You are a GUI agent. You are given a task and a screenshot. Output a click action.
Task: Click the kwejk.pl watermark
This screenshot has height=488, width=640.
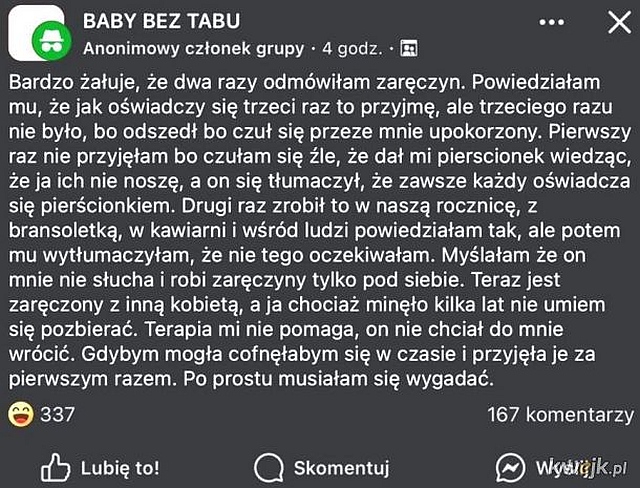tap(592, 469)
